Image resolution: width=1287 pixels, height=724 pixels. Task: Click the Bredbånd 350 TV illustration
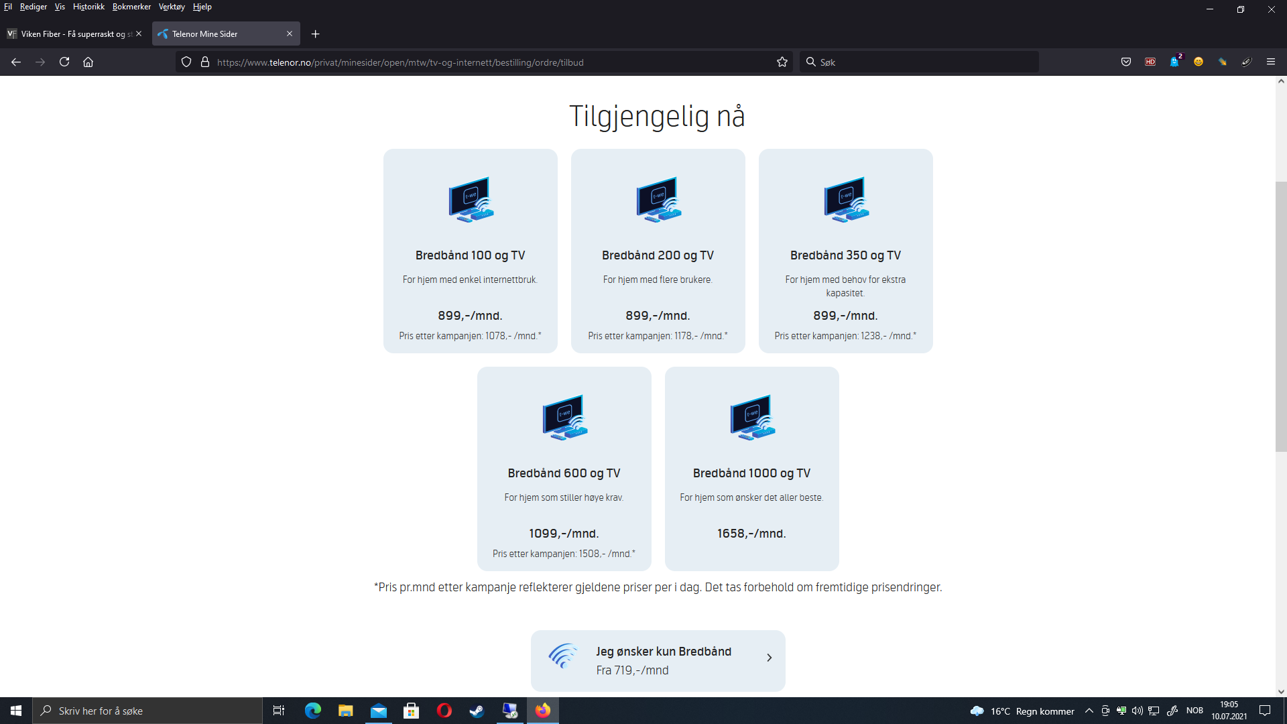(x=847, y=200)
